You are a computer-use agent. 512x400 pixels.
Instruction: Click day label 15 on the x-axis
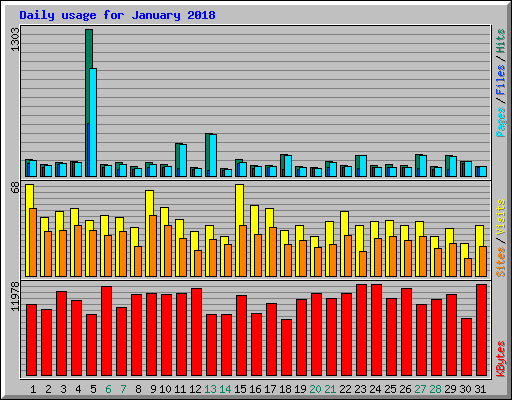tap(240, 389)
